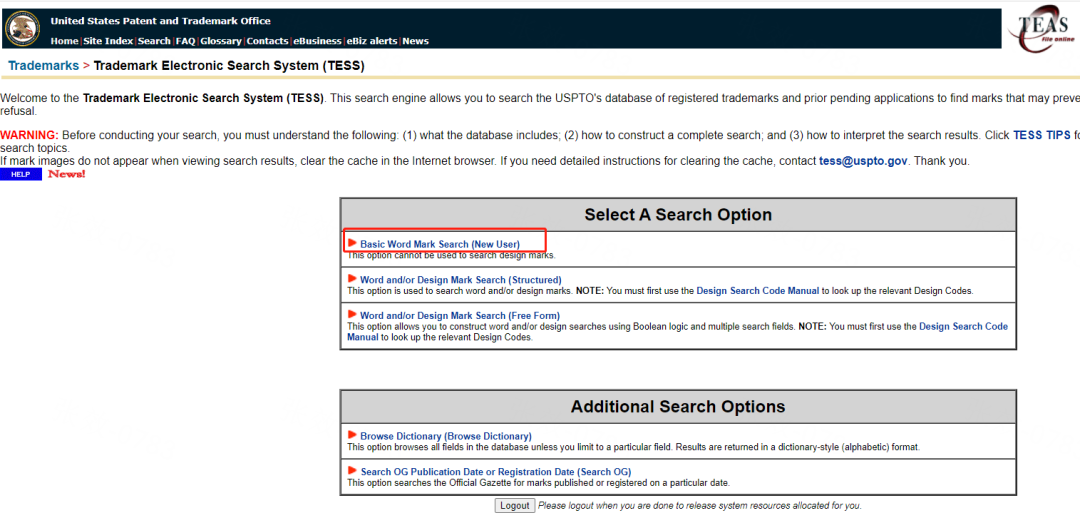Open News in the top navigation
The width and height of the screenshot is (1080, 518).
[415, 41]
